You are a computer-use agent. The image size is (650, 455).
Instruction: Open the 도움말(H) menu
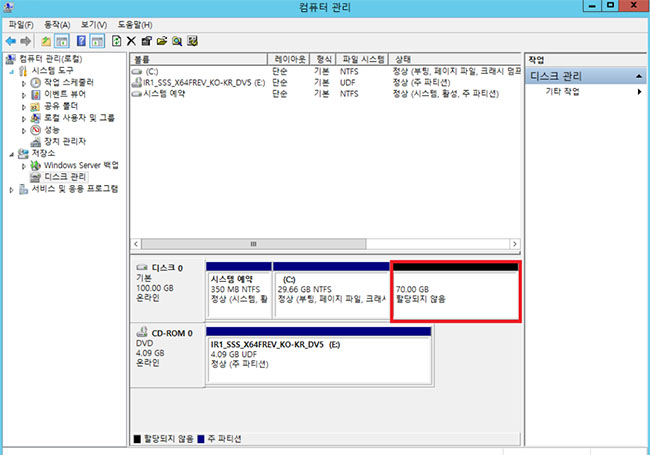(x=135, y=25)
